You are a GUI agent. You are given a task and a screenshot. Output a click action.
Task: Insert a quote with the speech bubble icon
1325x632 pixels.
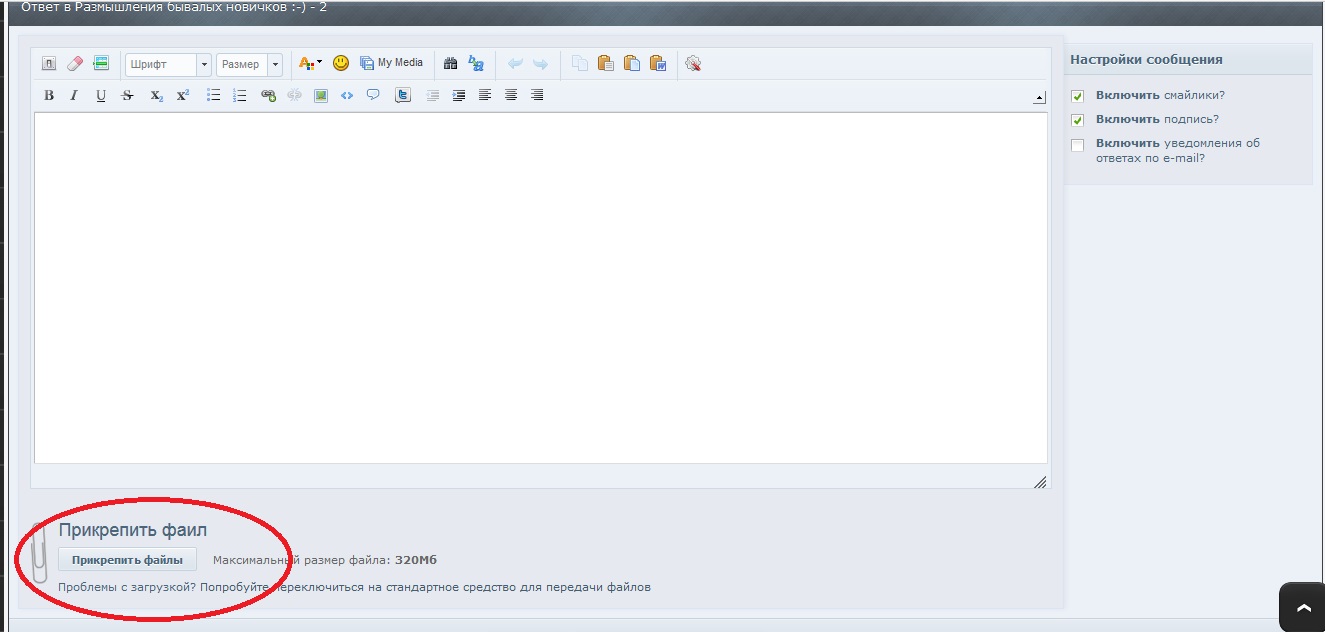(373, 96)
